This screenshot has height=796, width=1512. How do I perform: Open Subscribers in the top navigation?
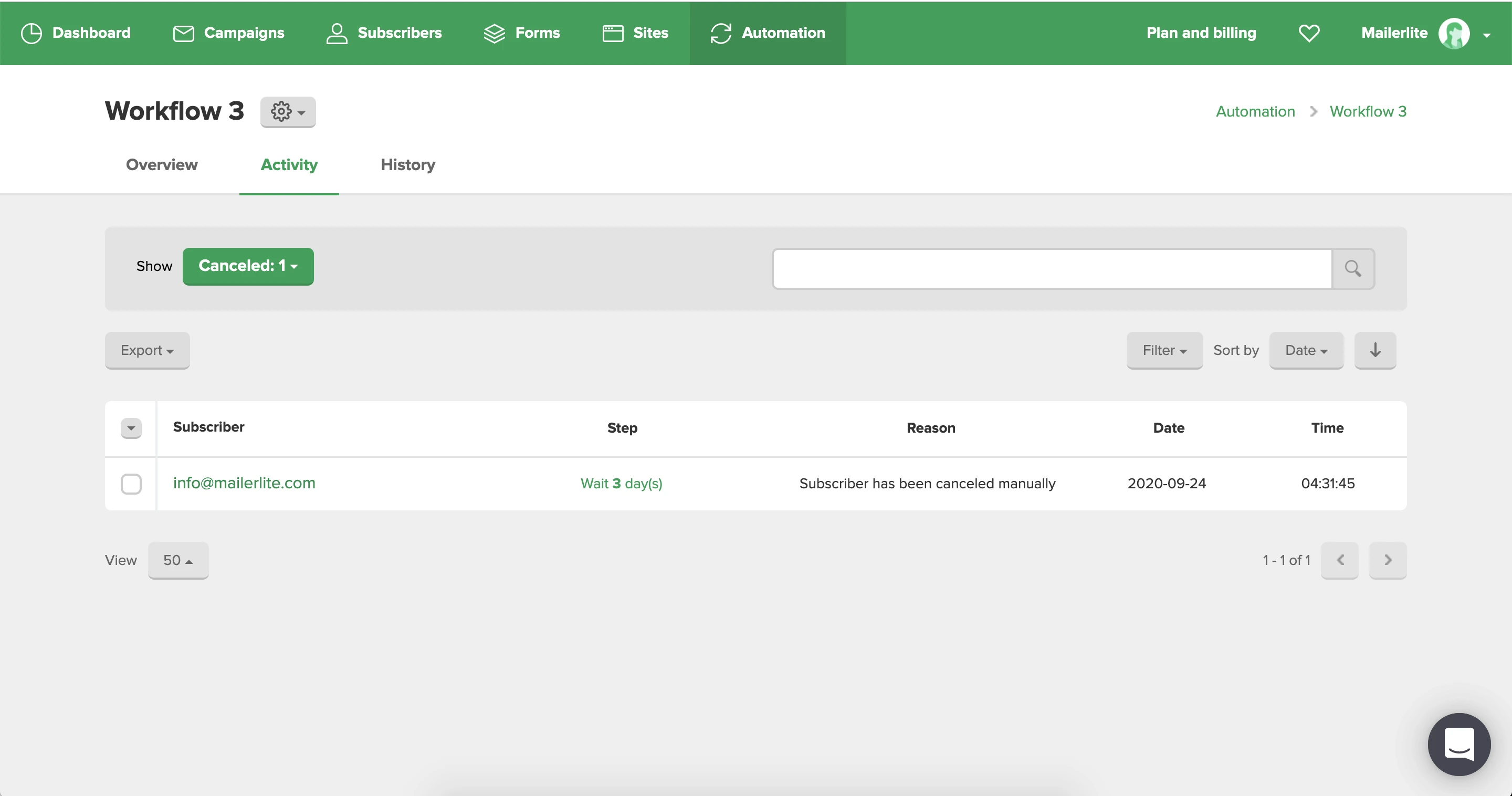384,33
